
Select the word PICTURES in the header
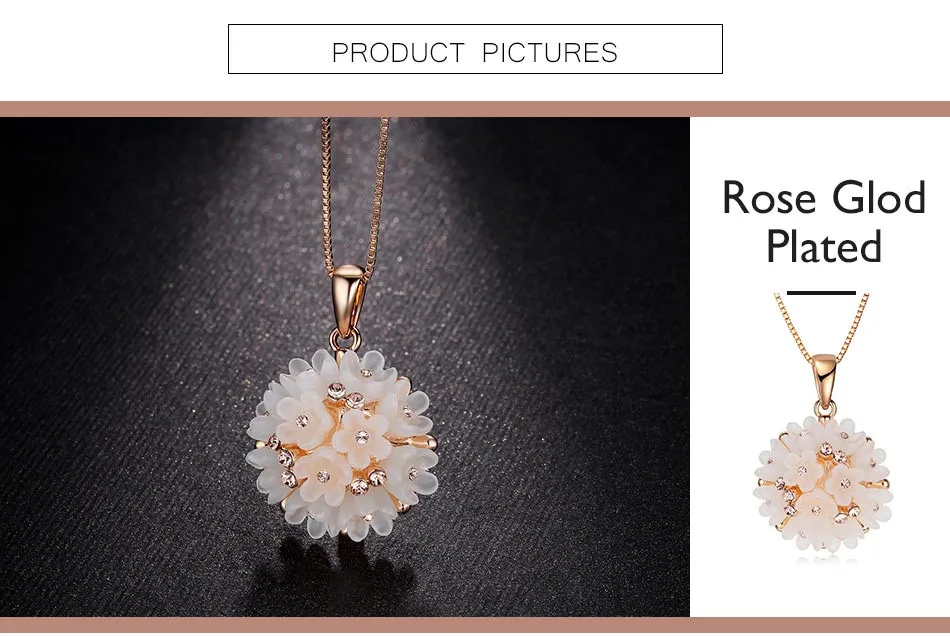click(550, 53)
